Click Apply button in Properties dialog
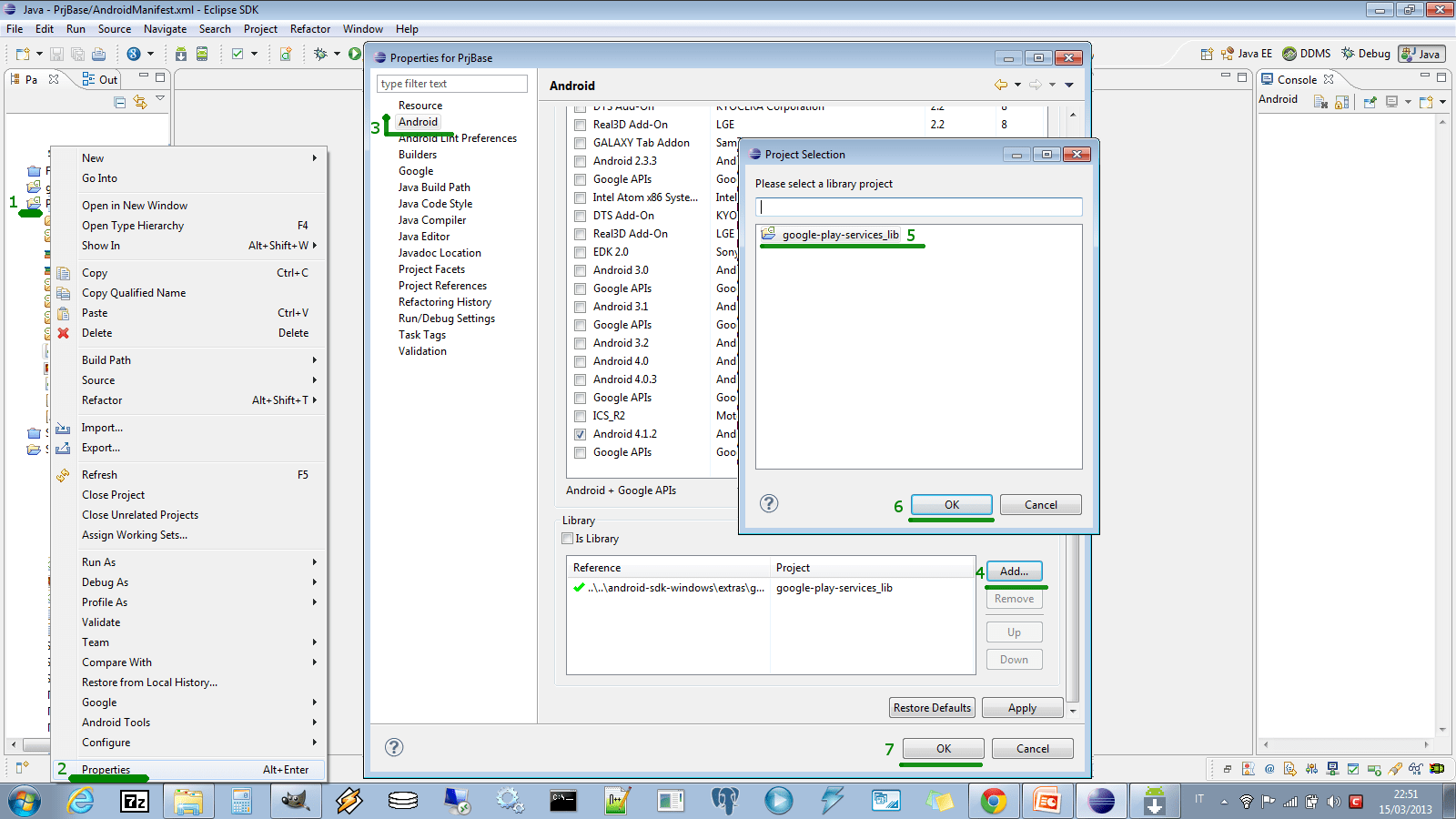This screenshot has height=819, width=1456. click(x=1022, y=708)
